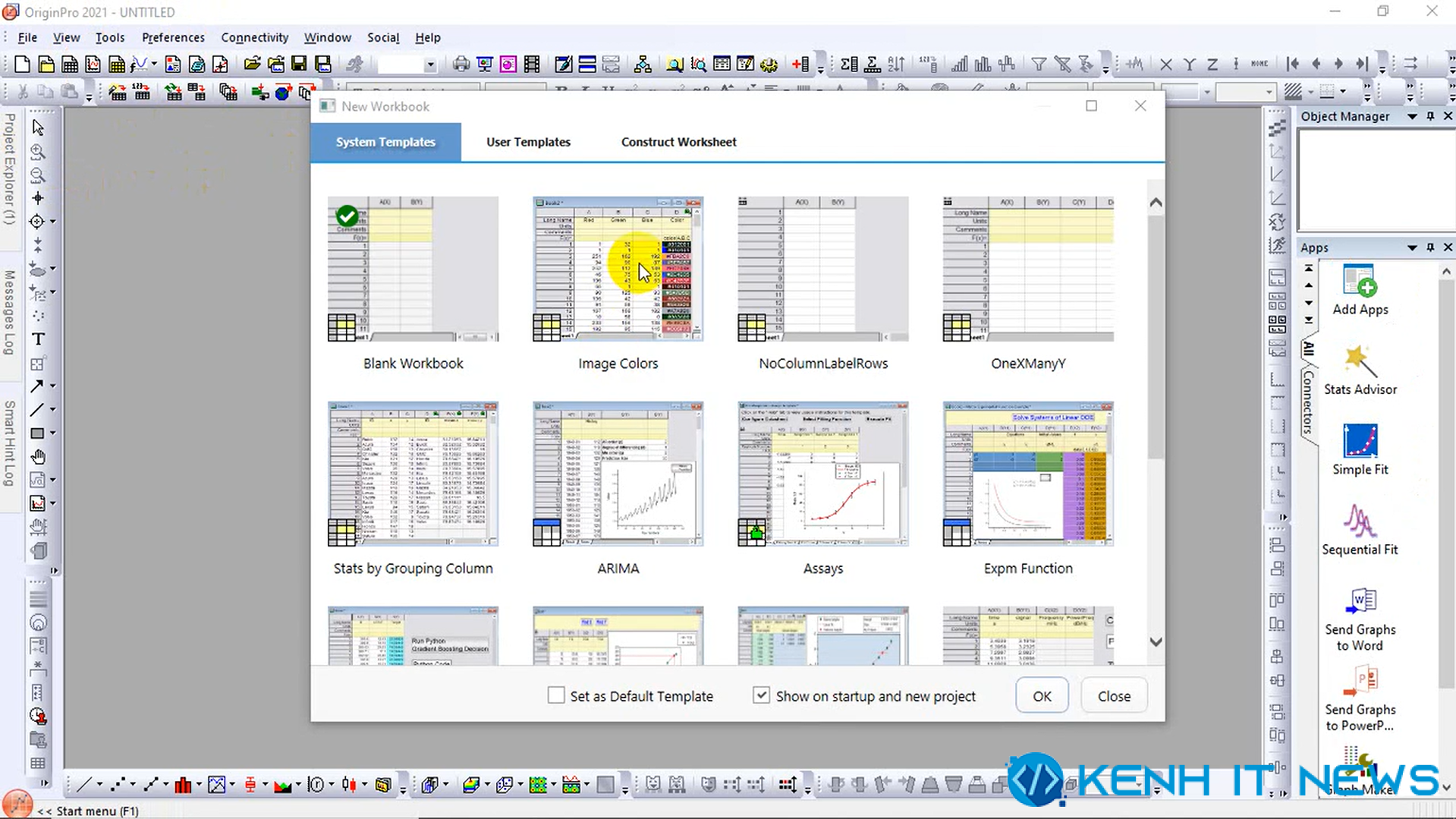The height and width of the screenshot is (819, 1456).
Task: Click the Close button in the dialog
Action: tap(1113, 696)
